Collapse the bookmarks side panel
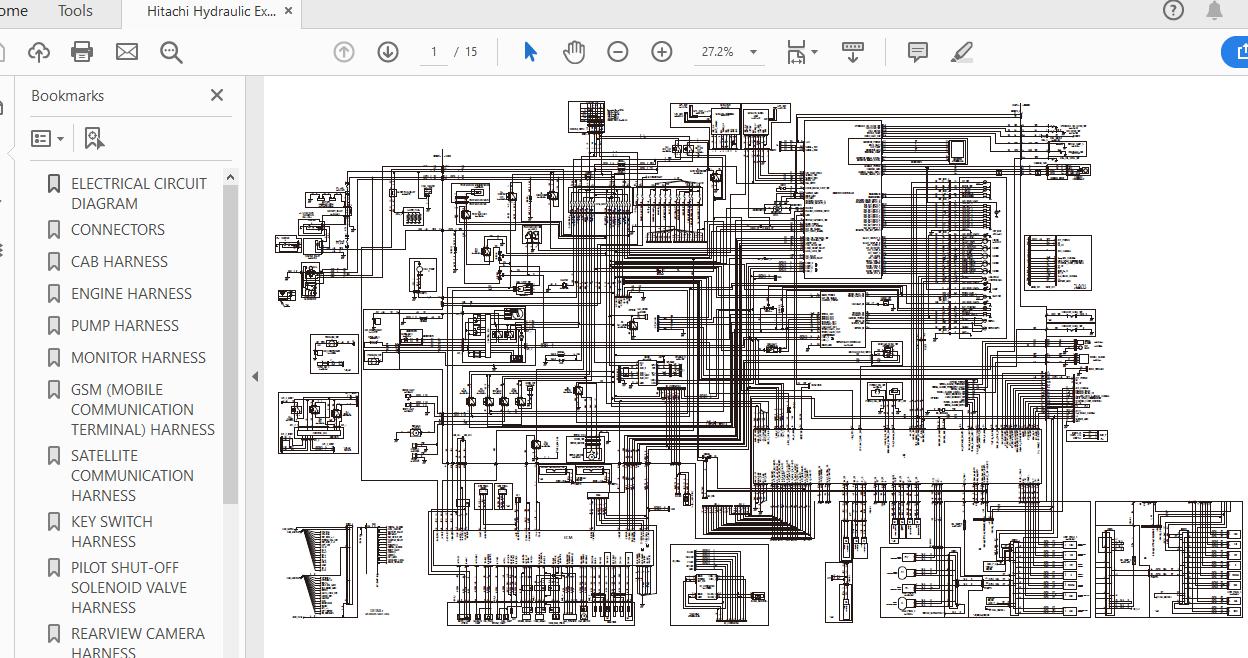 coord(255,377)
